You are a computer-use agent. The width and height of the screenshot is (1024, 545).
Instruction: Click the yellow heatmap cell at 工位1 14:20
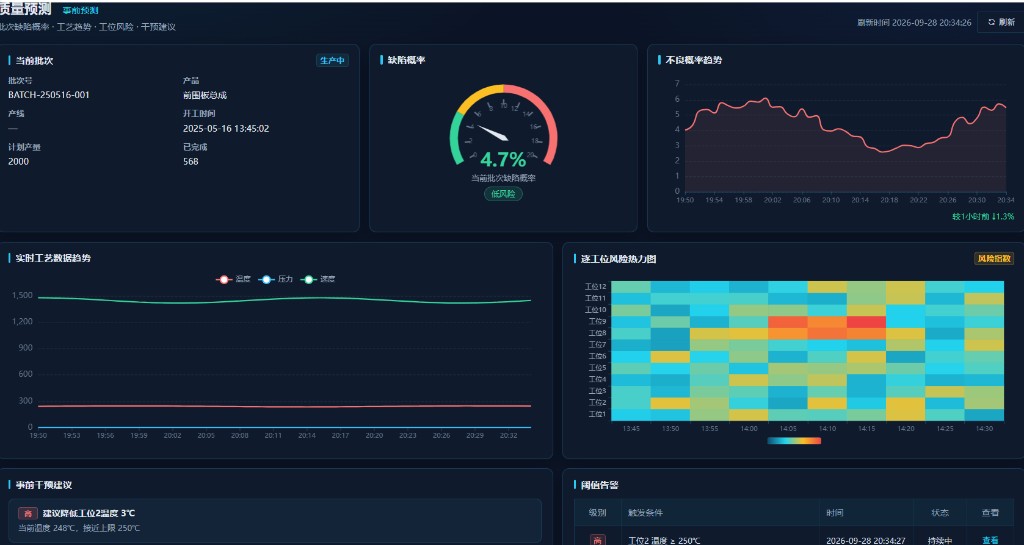[905, 414]
